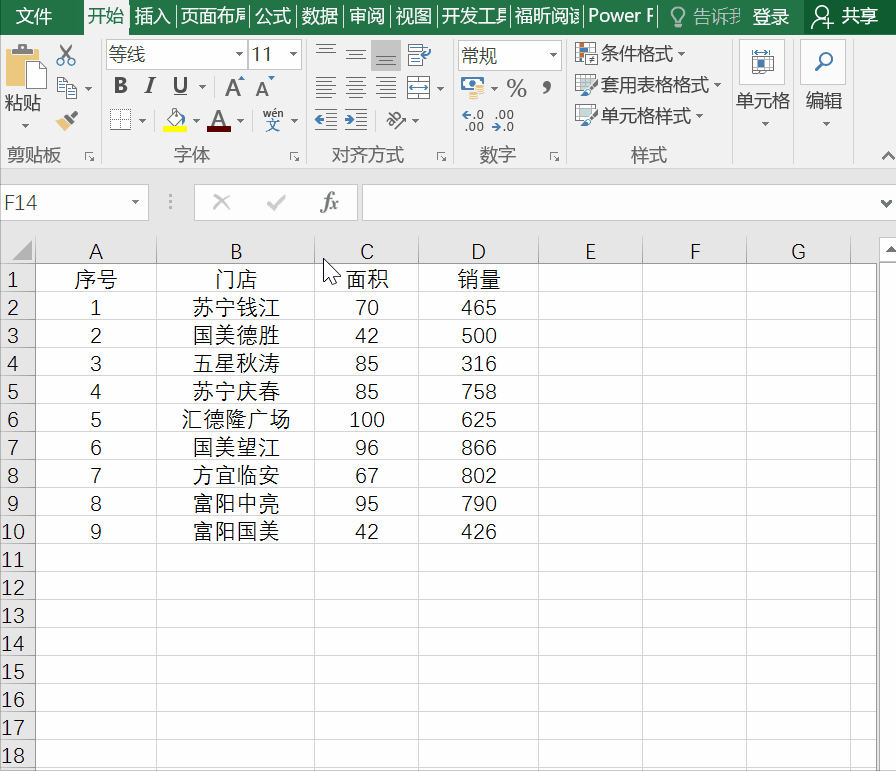Screen dimensions: 896x771
Task: Open 条件格式 conditional formatting icon
Action: click(x=587, y=53)
